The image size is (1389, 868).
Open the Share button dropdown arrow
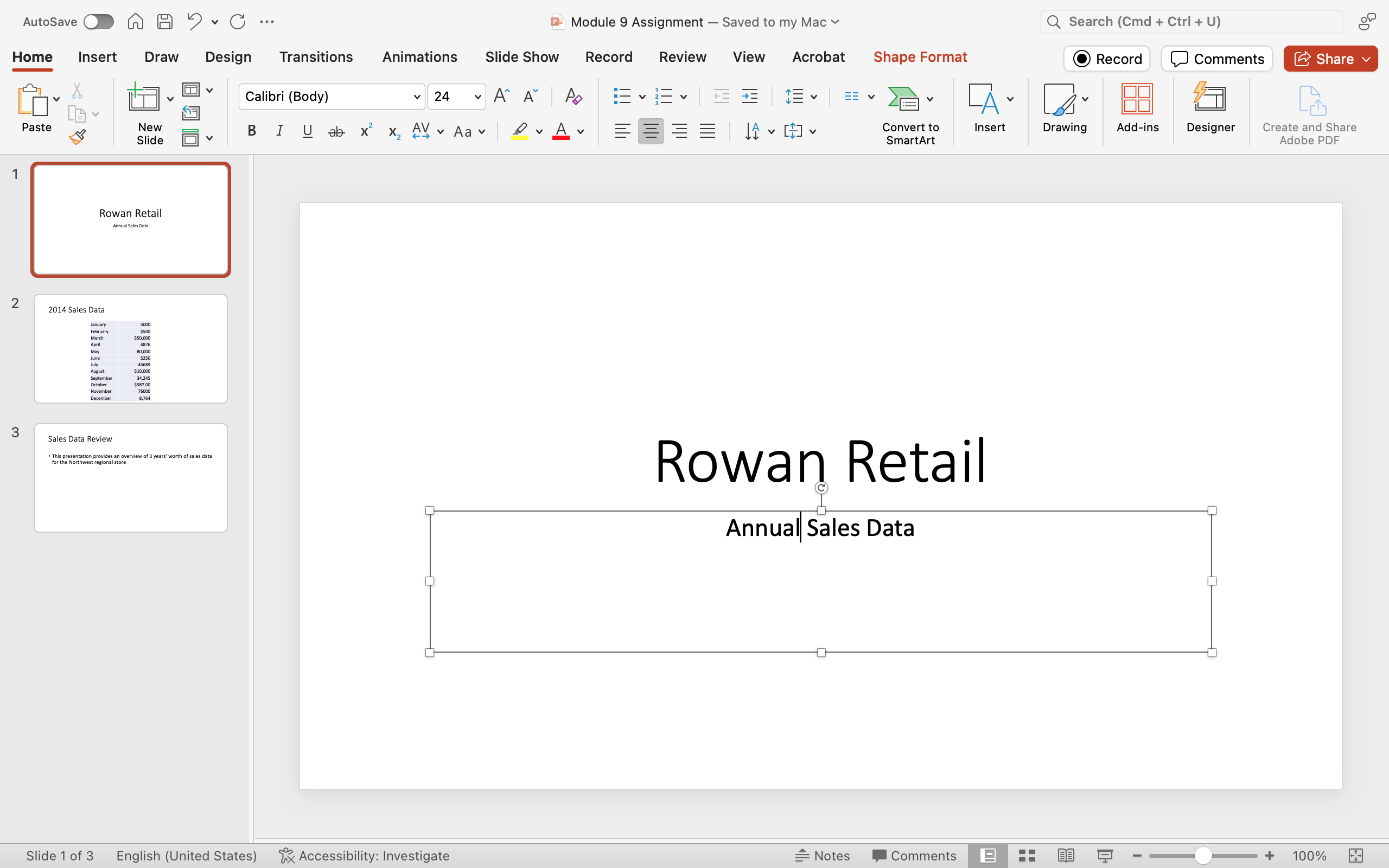1366,59
